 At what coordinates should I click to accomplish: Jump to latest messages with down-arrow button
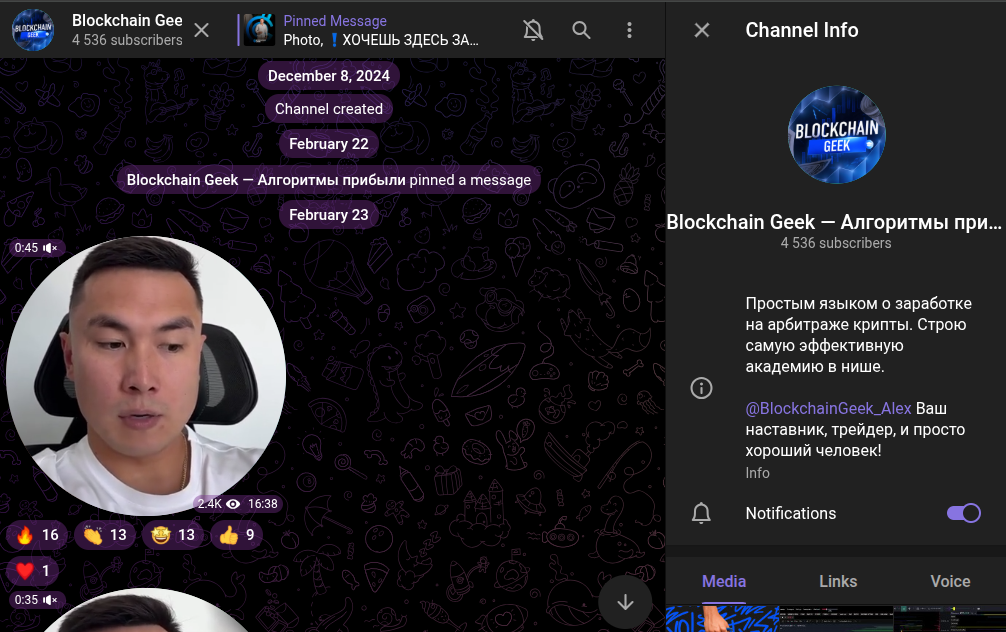[x=625, y=602]
